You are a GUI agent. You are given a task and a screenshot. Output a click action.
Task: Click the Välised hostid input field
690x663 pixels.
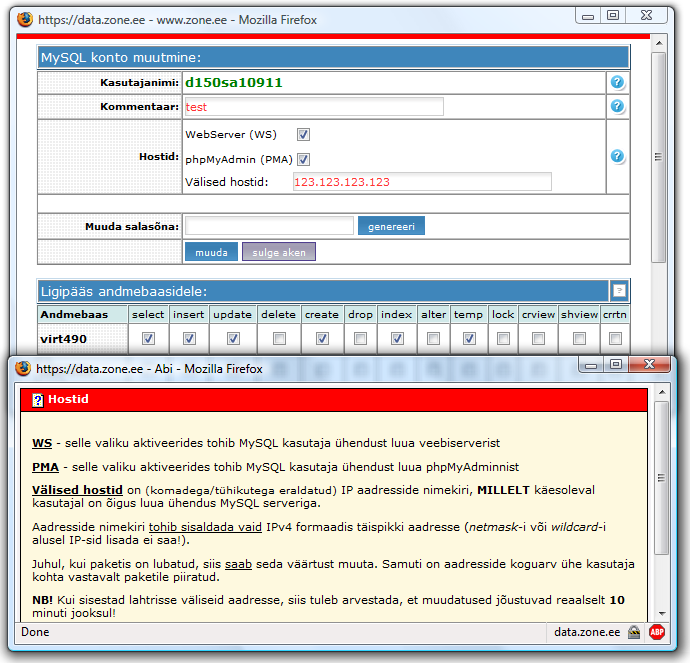point(422,182)
